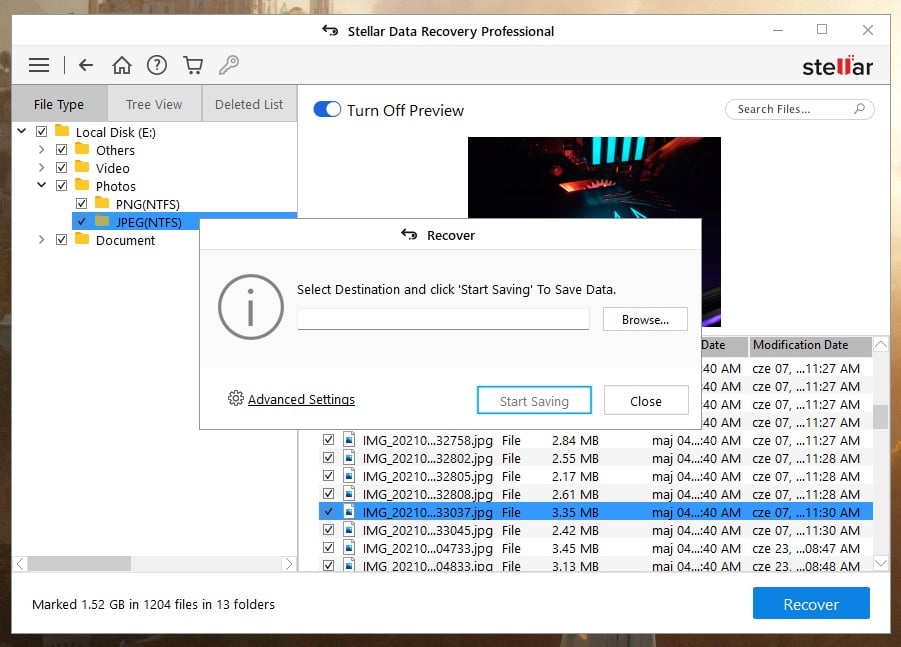Viewport: 901px width, 647px height.
Task: Uncheck the Others folder checkbox
Action: click(61, 149)
